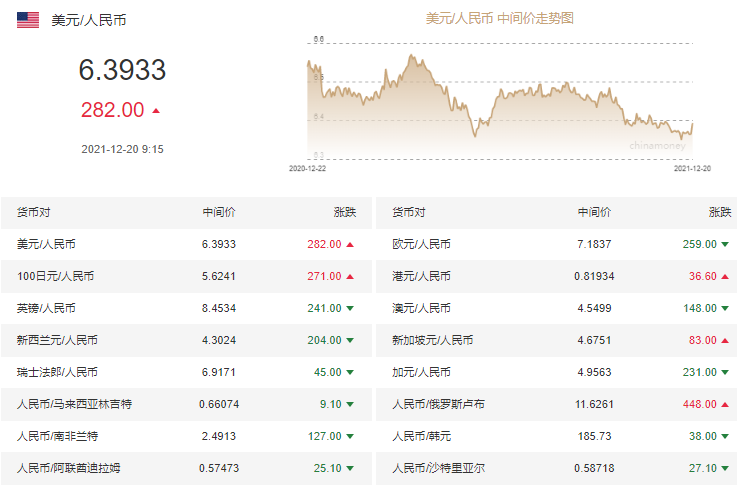Click the change value 204.00
This screenshot has width=737, height=486.
pyautogui.click(x=325, y=340)
